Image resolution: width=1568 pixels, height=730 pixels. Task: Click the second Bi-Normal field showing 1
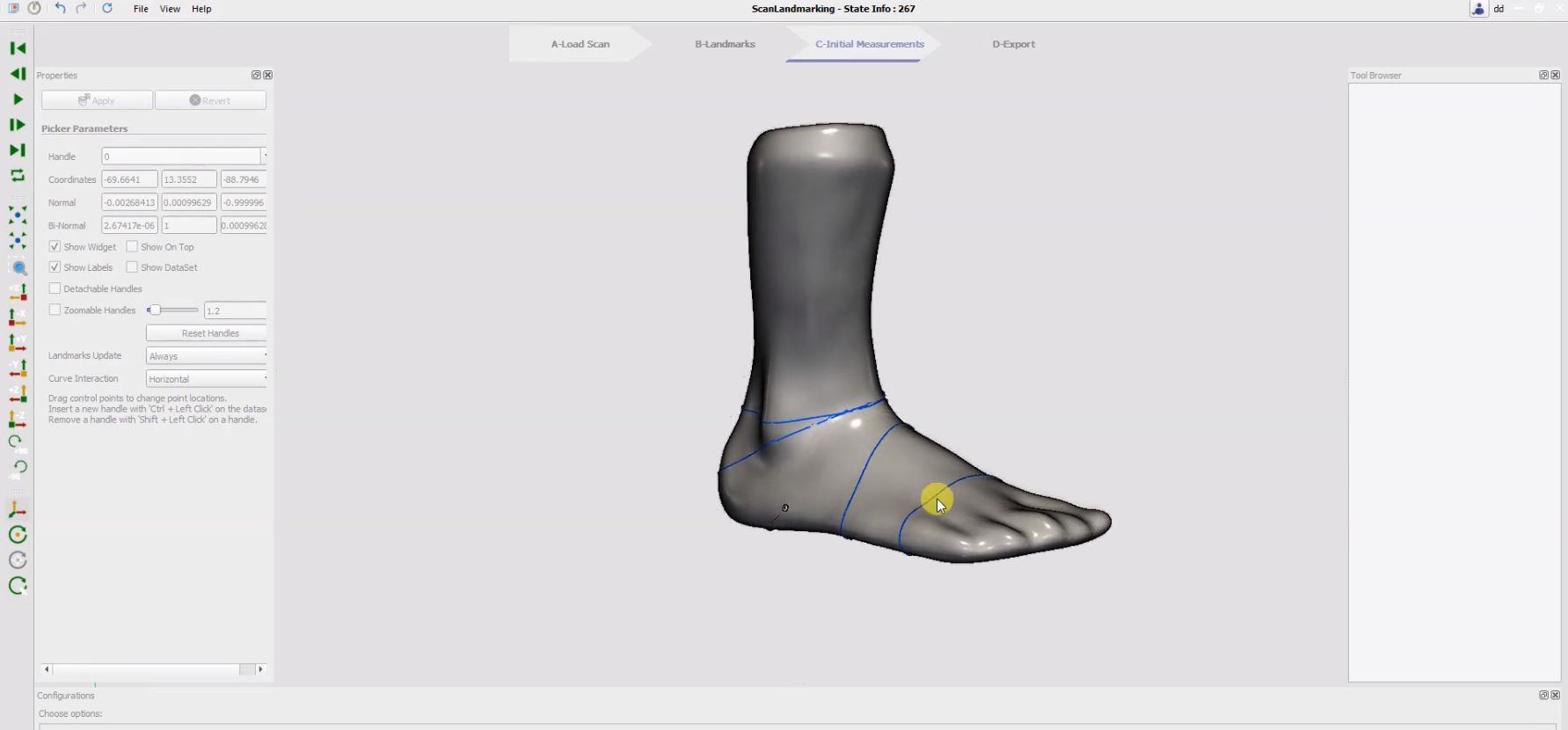click(189, 225)
